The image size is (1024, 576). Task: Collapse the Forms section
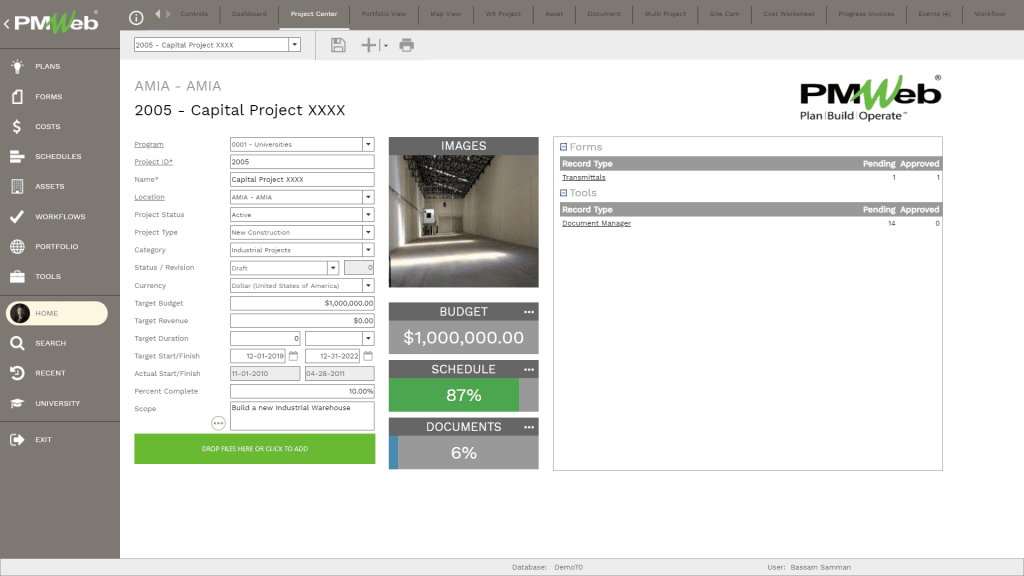[x=564, y=147]
